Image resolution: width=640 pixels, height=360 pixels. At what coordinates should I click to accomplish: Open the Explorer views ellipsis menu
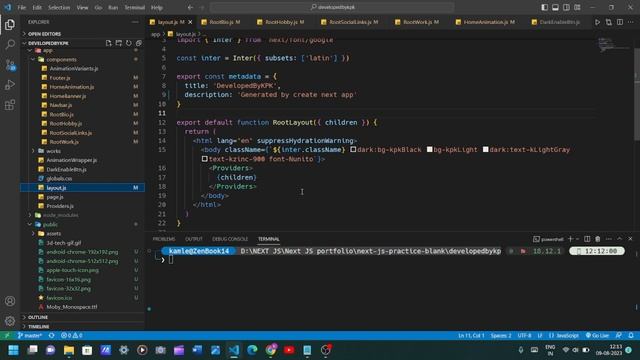click(135, 22)
